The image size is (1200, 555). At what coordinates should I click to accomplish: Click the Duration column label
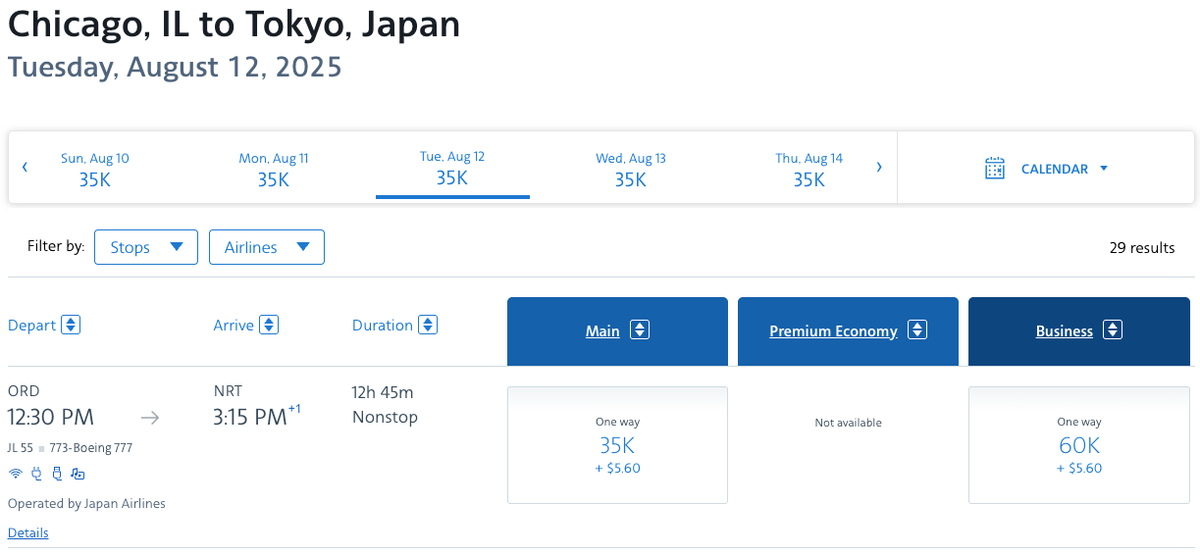pyautogui.click(x=382, y=325)
